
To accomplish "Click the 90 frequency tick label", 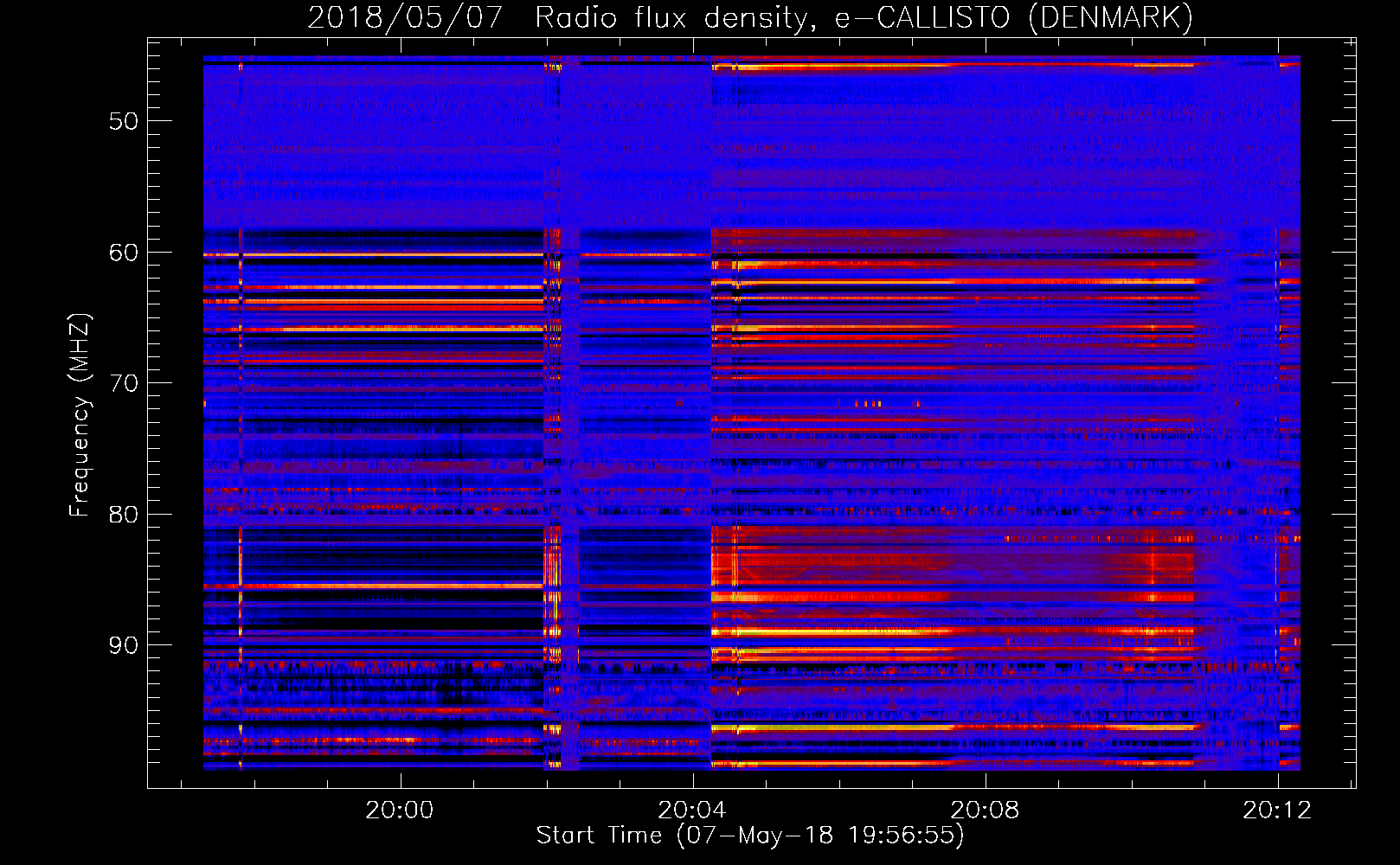I will click(x=124, y=646).
